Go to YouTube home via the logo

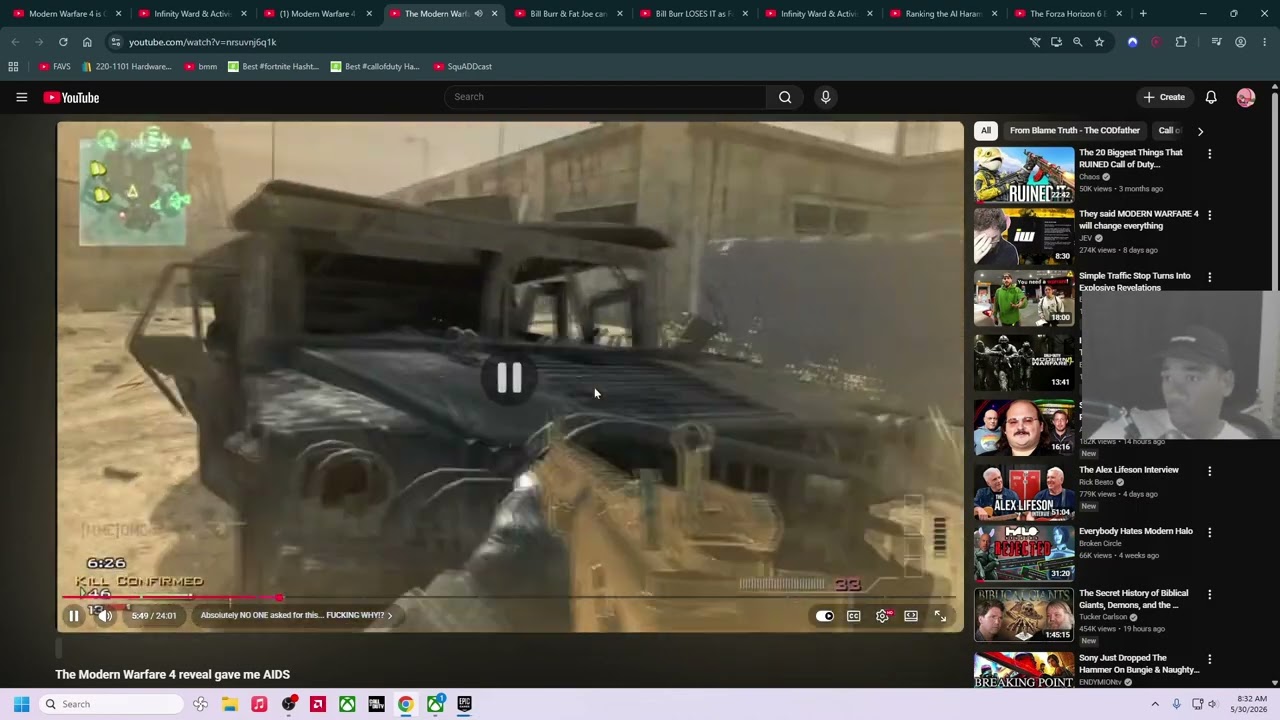pos(71,97)
